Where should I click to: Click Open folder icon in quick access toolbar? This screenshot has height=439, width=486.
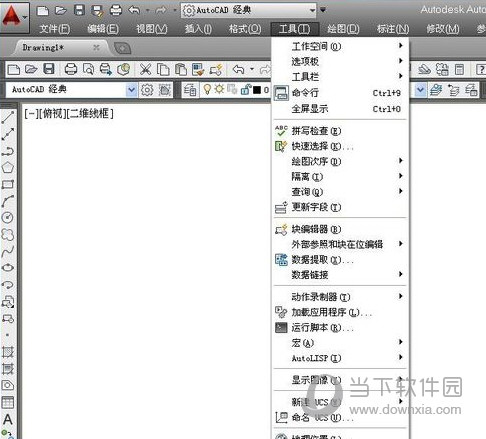pos(61,10)
